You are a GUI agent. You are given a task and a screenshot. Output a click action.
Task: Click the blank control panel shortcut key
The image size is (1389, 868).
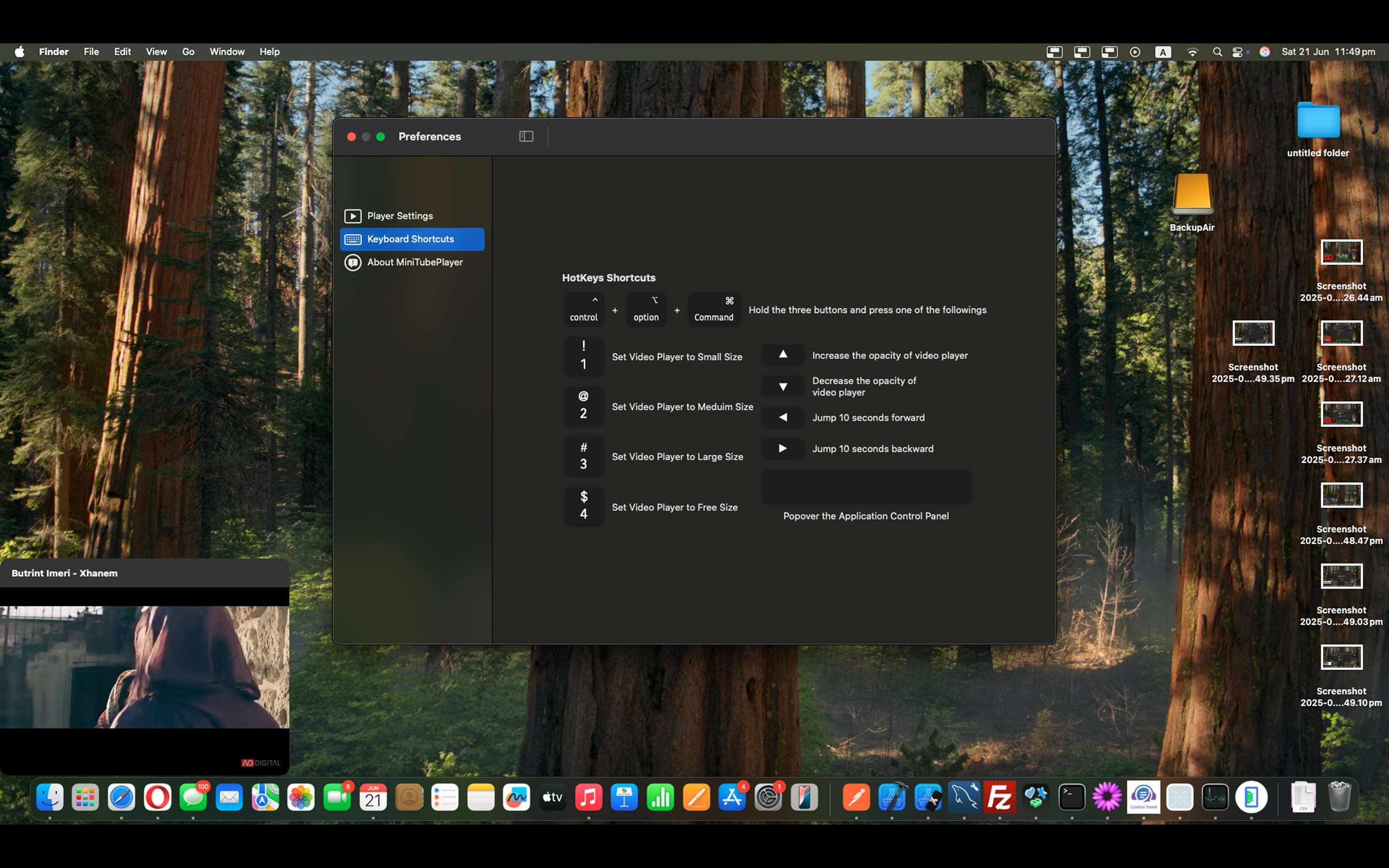pyautogui.click(x=866, y=487)
